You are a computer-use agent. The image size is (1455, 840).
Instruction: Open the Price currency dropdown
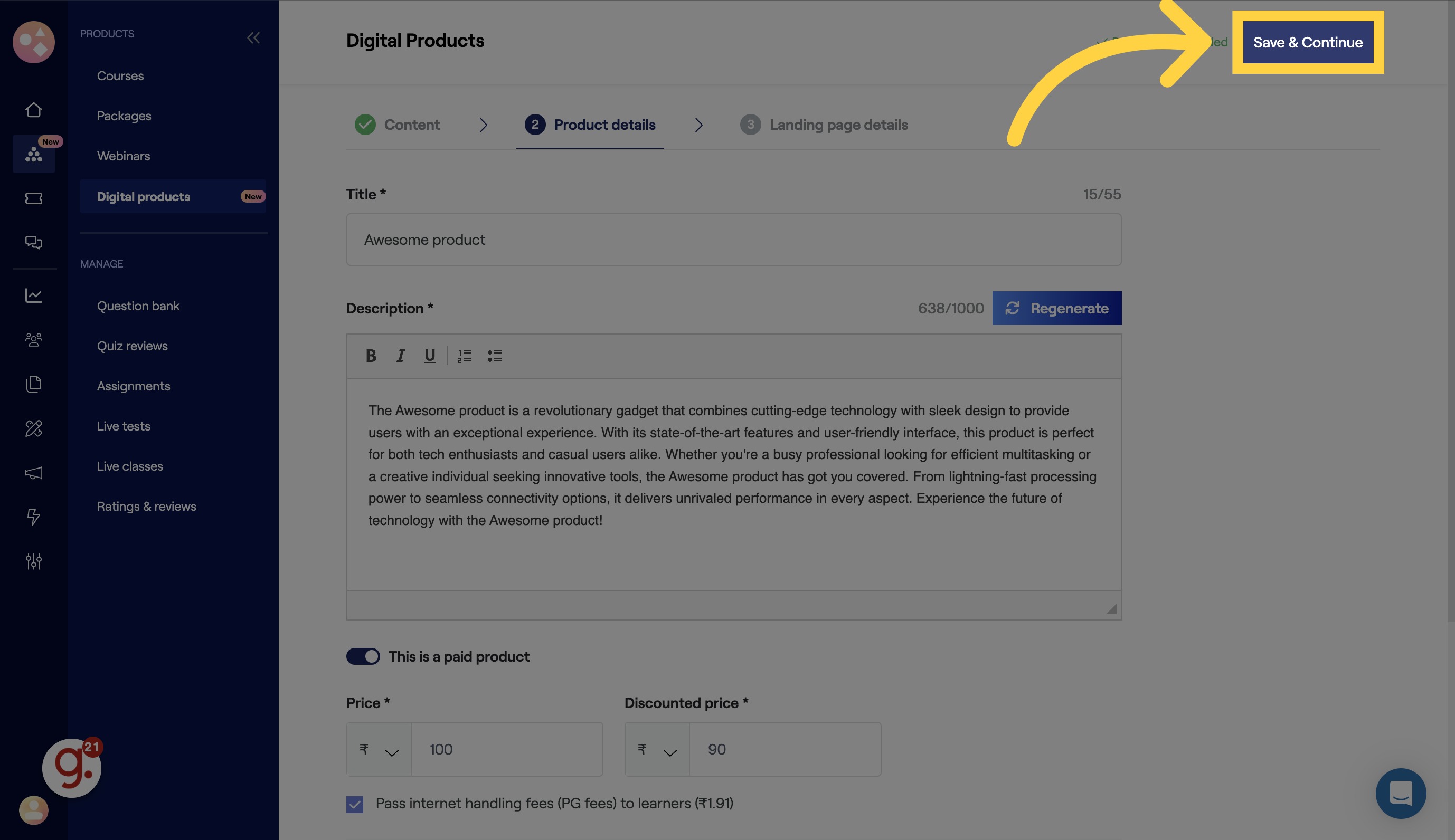[x=379, y=749]
